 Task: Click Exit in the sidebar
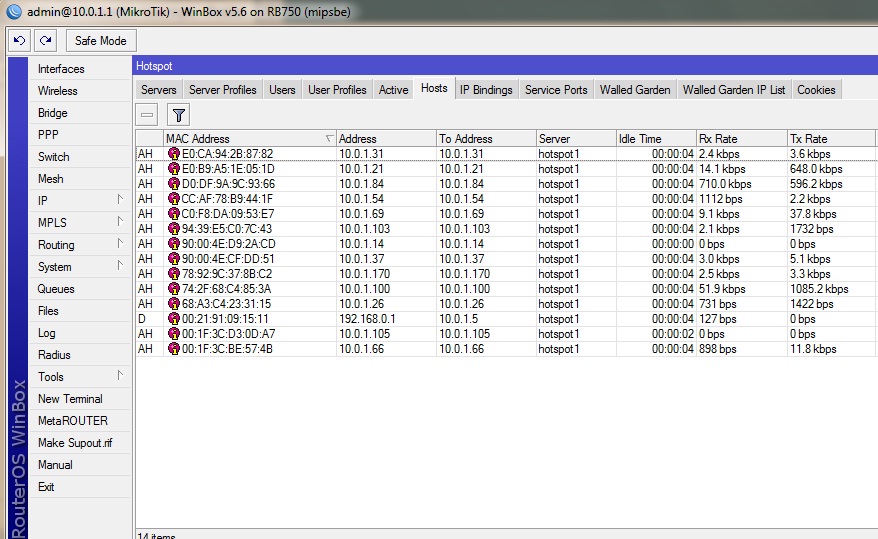80,487
